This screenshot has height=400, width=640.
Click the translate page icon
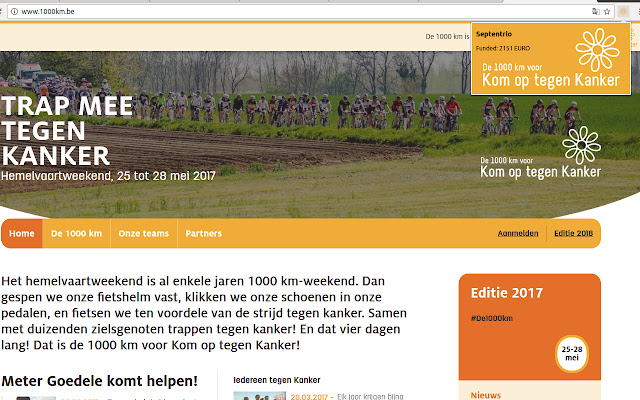(x=596, y=11)
